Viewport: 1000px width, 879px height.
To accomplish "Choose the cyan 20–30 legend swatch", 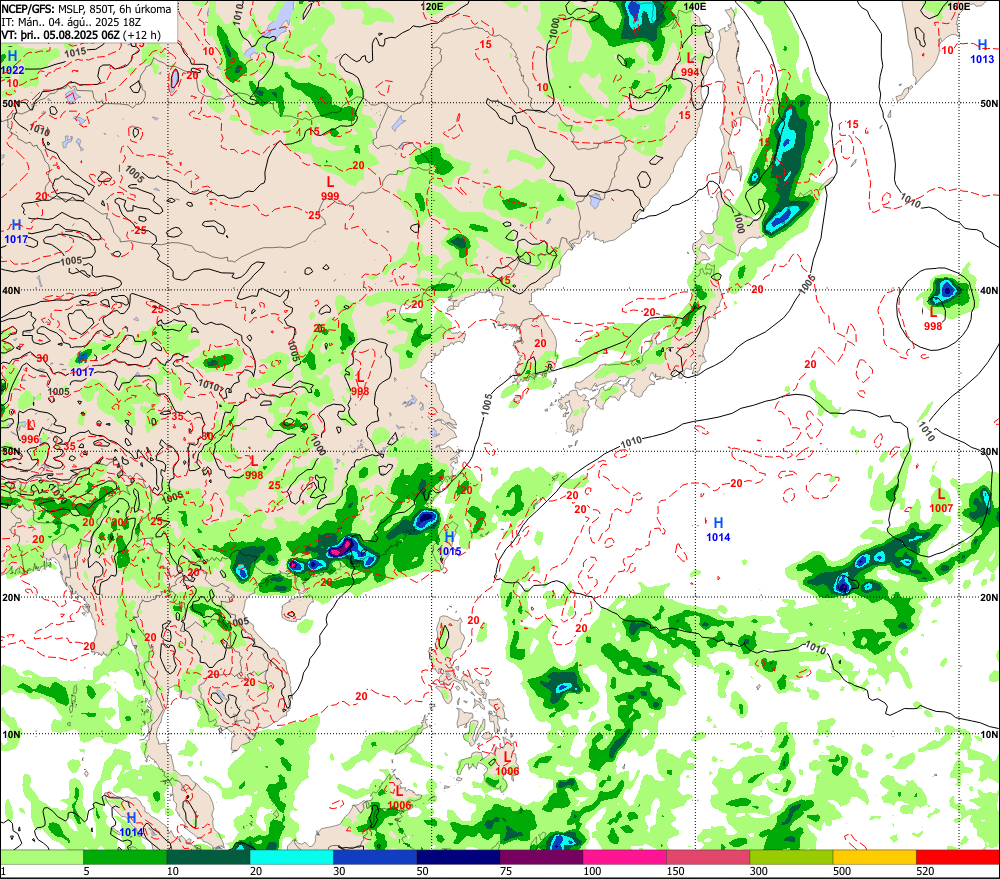I will click(x=292, y=857).
